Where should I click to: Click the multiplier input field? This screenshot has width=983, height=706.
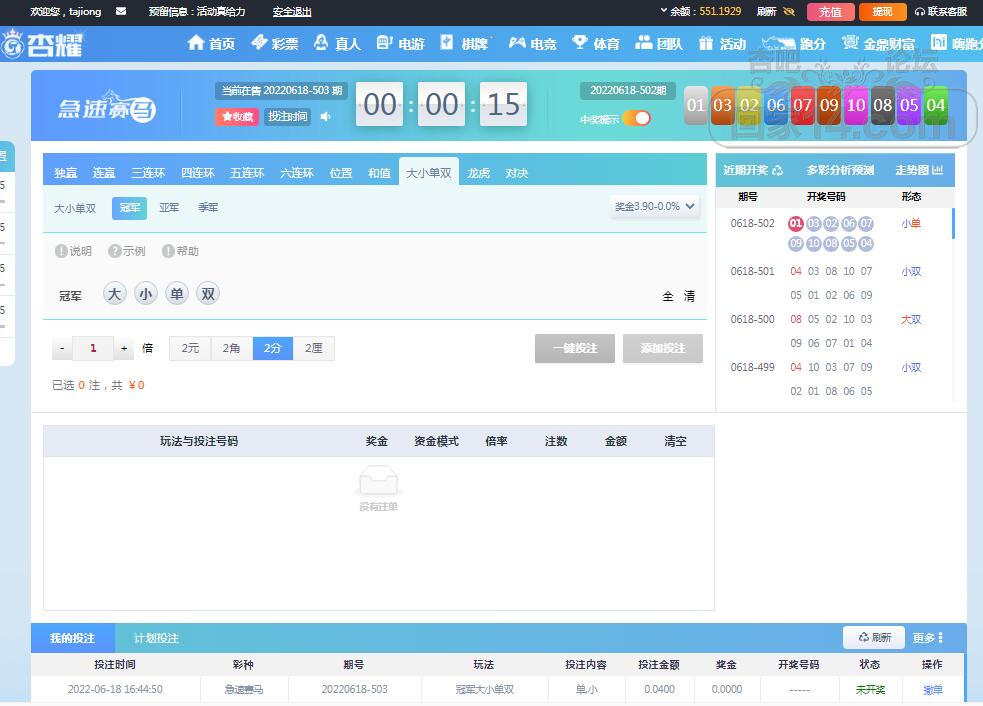[x=93, y=349]
